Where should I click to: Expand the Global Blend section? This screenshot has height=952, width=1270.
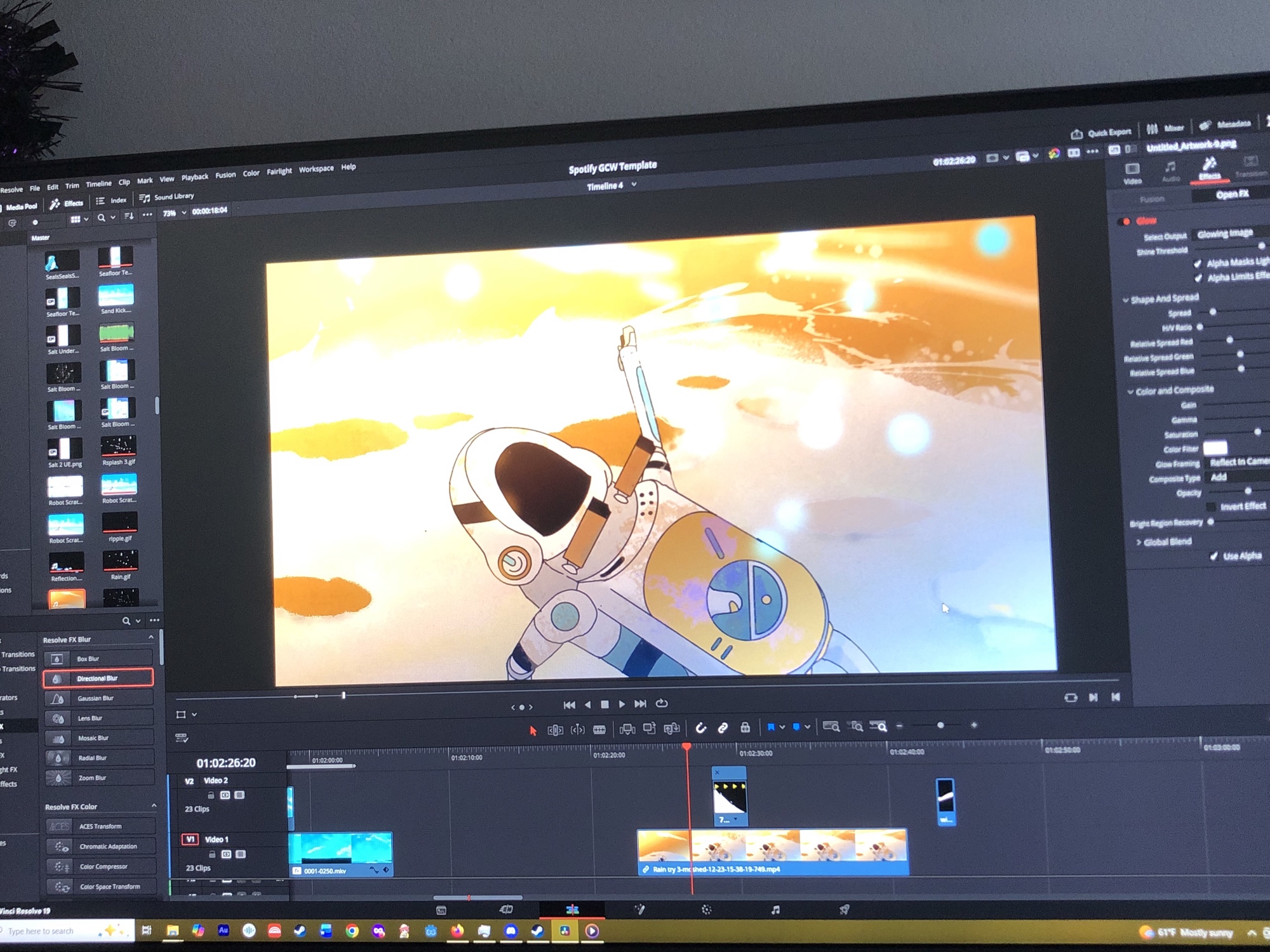pos(1139,542)
